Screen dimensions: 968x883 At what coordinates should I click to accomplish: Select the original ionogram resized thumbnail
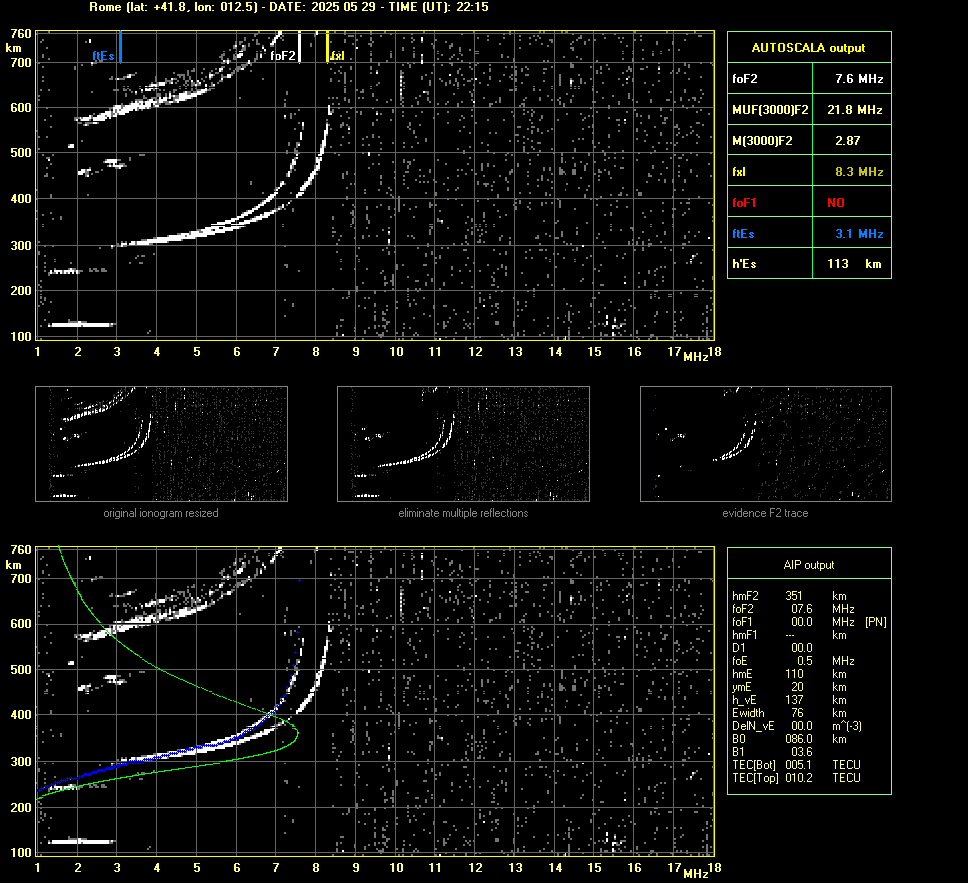[x=161, y=444]
